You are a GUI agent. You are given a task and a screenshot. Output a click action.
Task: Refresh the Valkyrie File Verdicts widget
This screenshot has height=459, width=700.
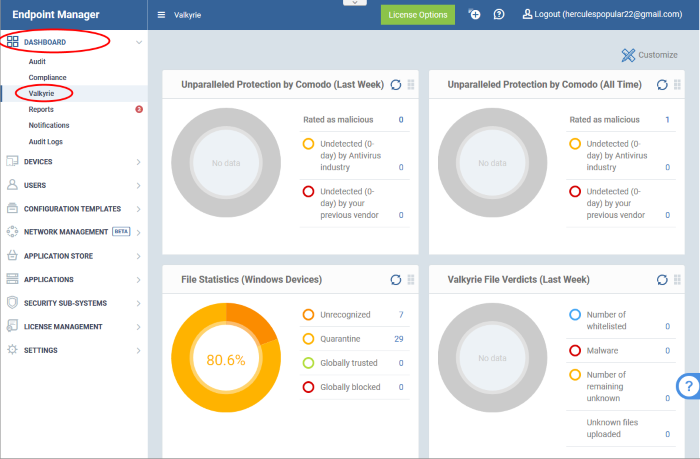point(662,280)
